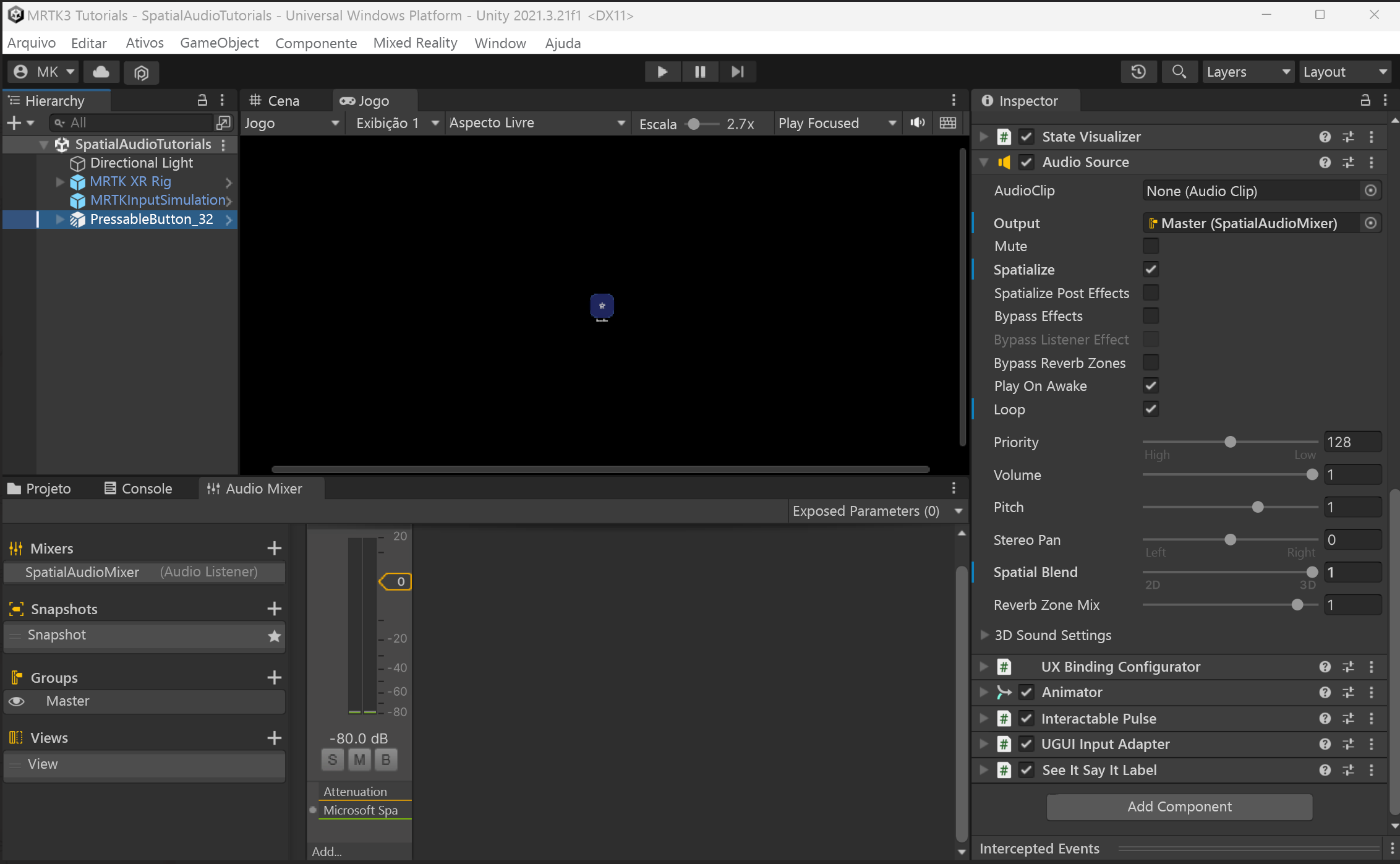Screen dimensions: 1400x864
Task: Click the Step frame button
Action: (x=736, y=71)
